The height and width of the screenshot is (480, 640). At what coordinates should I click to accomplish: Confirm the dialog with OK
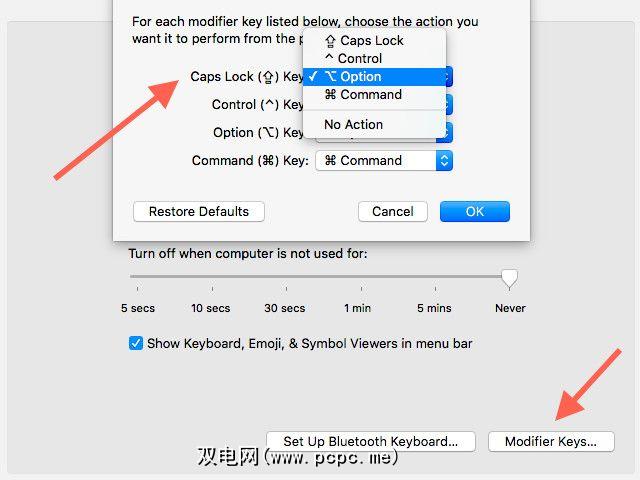(475, 211)
